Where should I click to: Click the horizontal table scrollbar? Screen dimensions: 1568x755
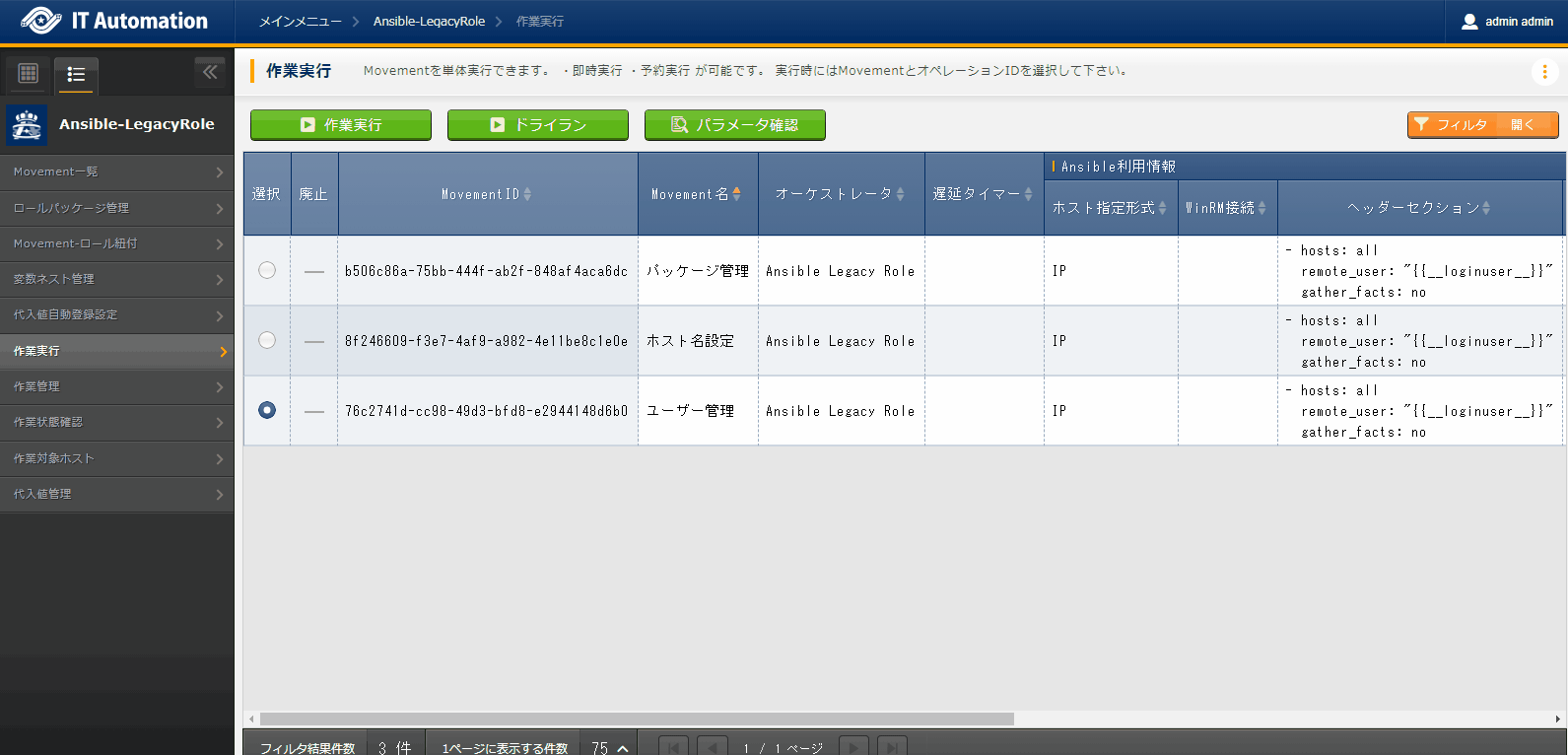coord(637,719)
